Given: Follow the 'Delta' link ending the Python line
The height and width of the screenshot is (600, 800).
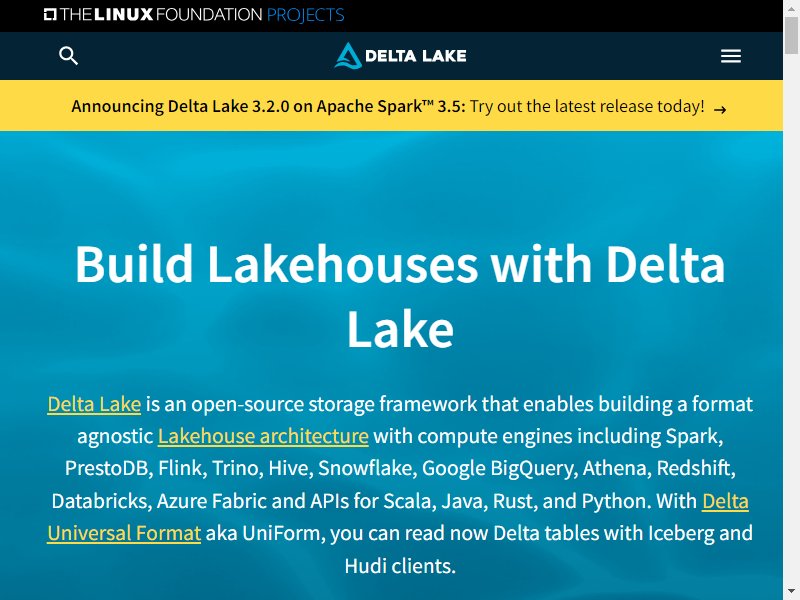Looking at the screenshot, I should pyautogui.click(x=725, y=501).
